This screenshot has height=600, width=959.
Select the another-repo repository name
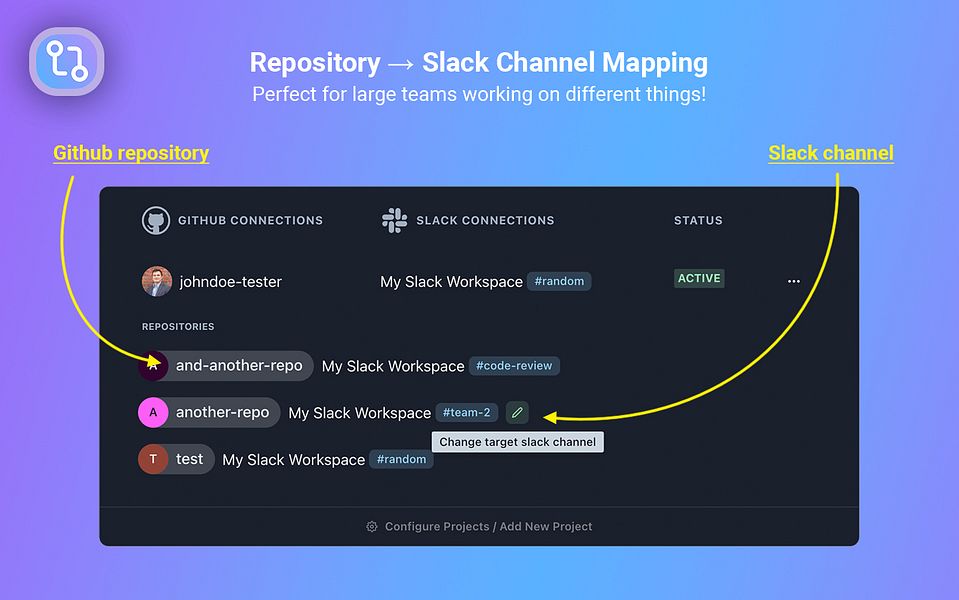[x=224, y=412]
